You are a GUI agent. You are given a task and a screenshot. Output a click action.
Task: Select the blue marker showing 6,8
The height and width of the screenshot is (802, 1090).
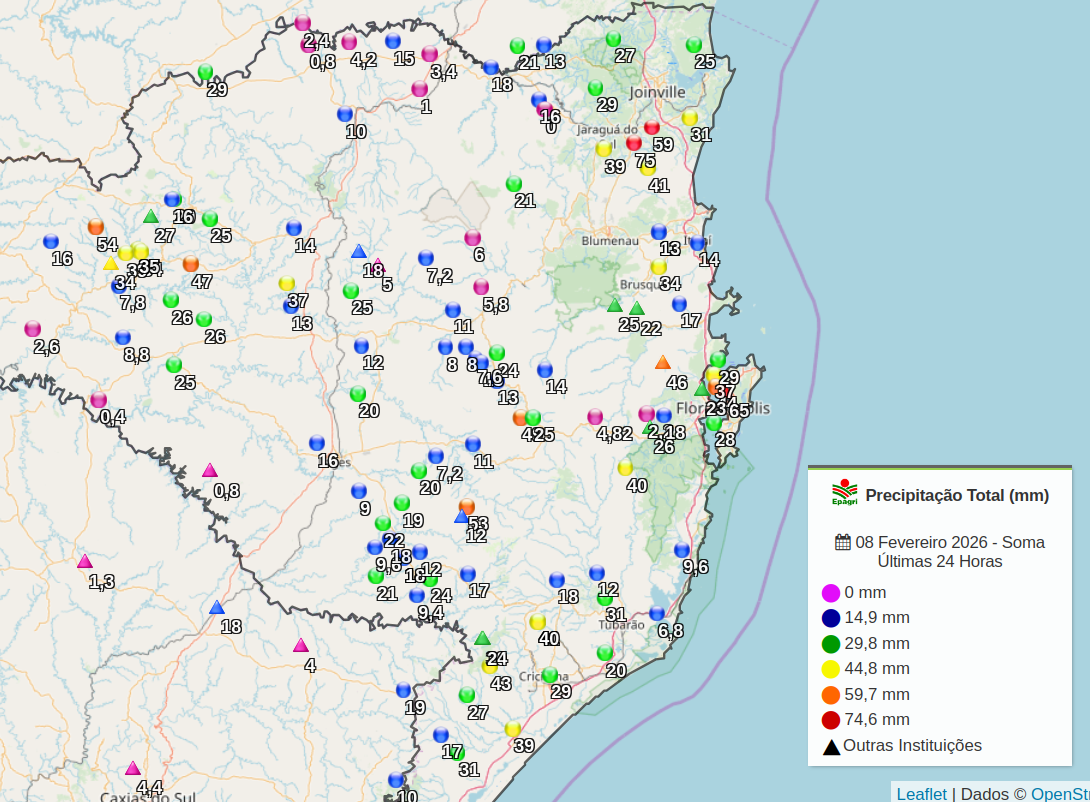tap(657, 613)
